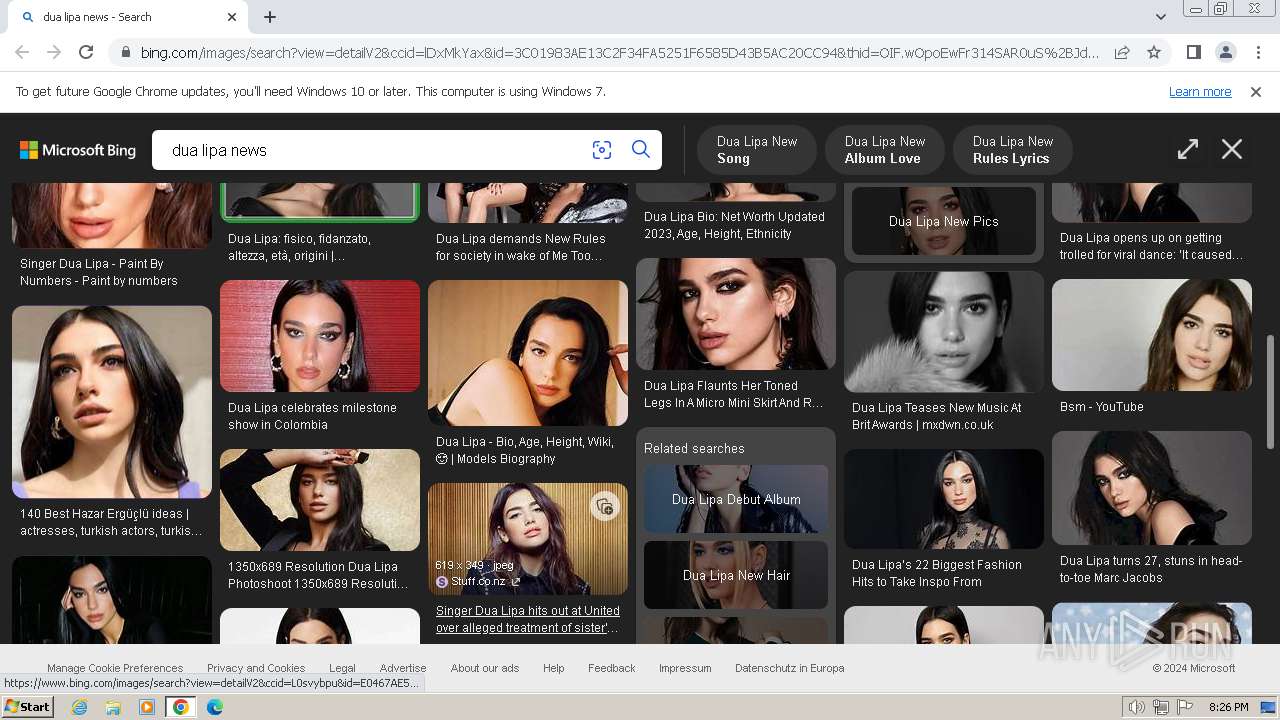
Task: Open Windows Explorer folder in taskbar
Action: pyautogui.click(x=113, y=707)
